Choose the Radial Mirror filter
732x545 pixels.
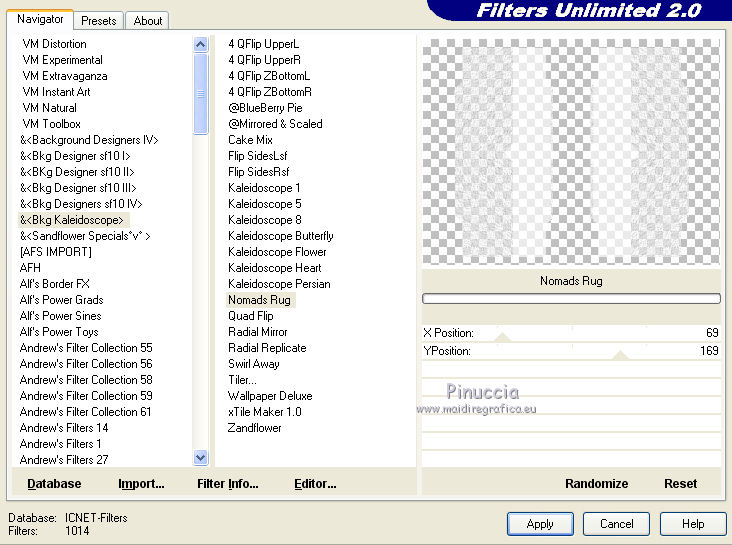click(x=258, y=332)
